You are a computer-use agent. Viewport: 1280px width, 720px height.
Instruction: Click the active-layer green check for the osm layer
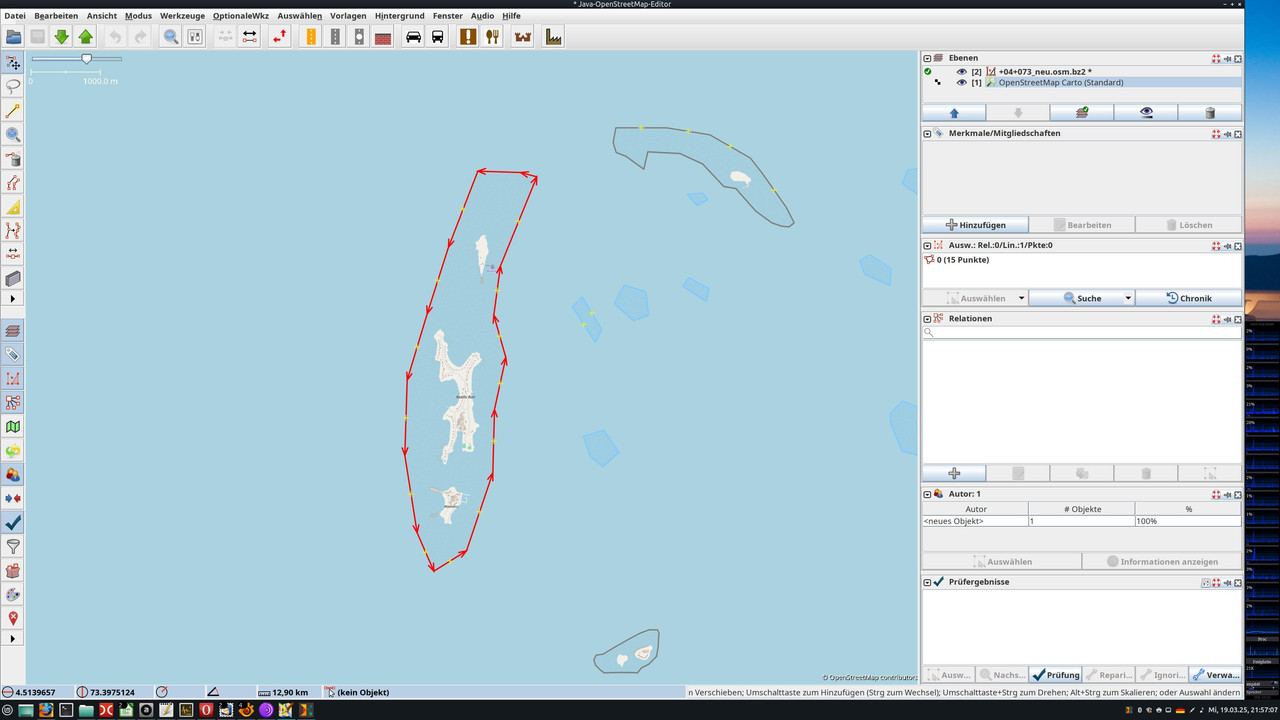tap(928, 72)
